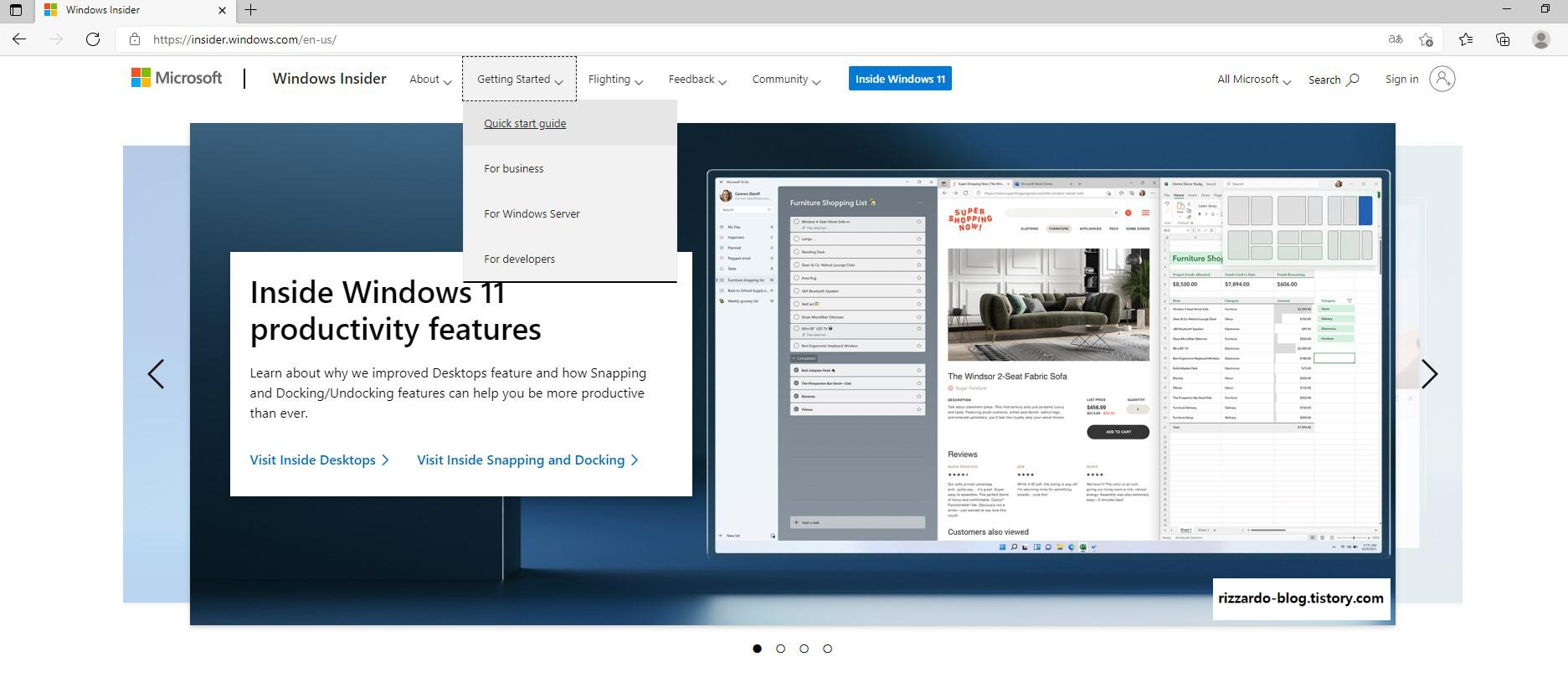Select the third carousel dot

coord(804,649)
